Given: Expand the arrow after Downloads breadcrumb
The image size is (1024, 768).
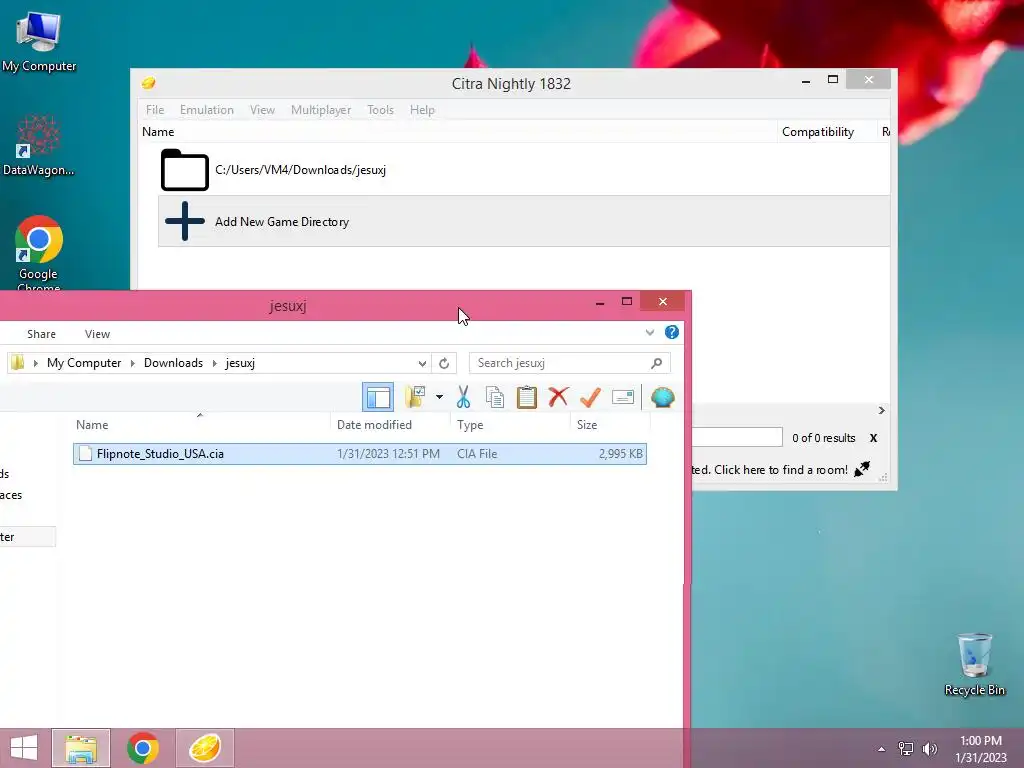Looking at the screenshot, I should point(214,363).
